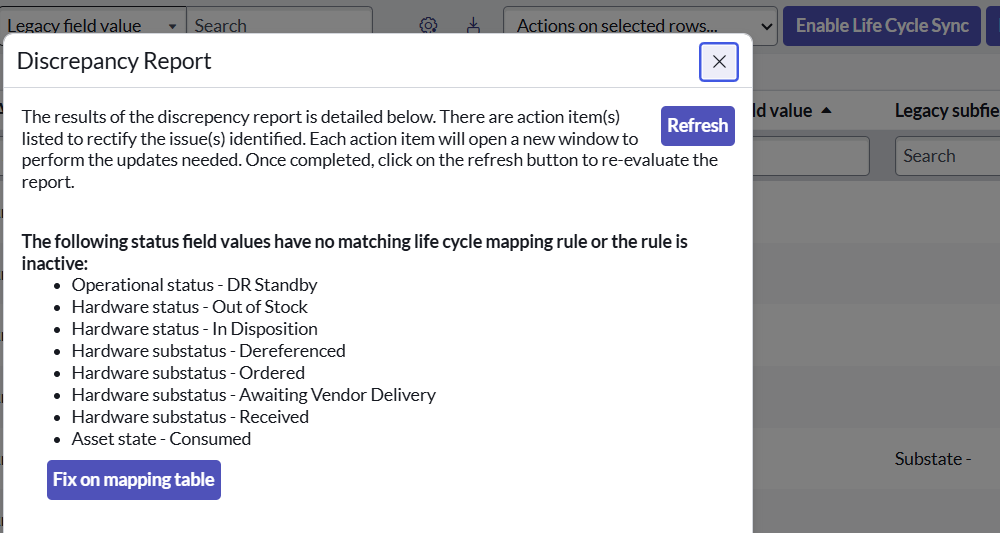This screenshot has height=533, width=1000.
Task: Select the Legacy subfield column header
Action: point(946,111)
